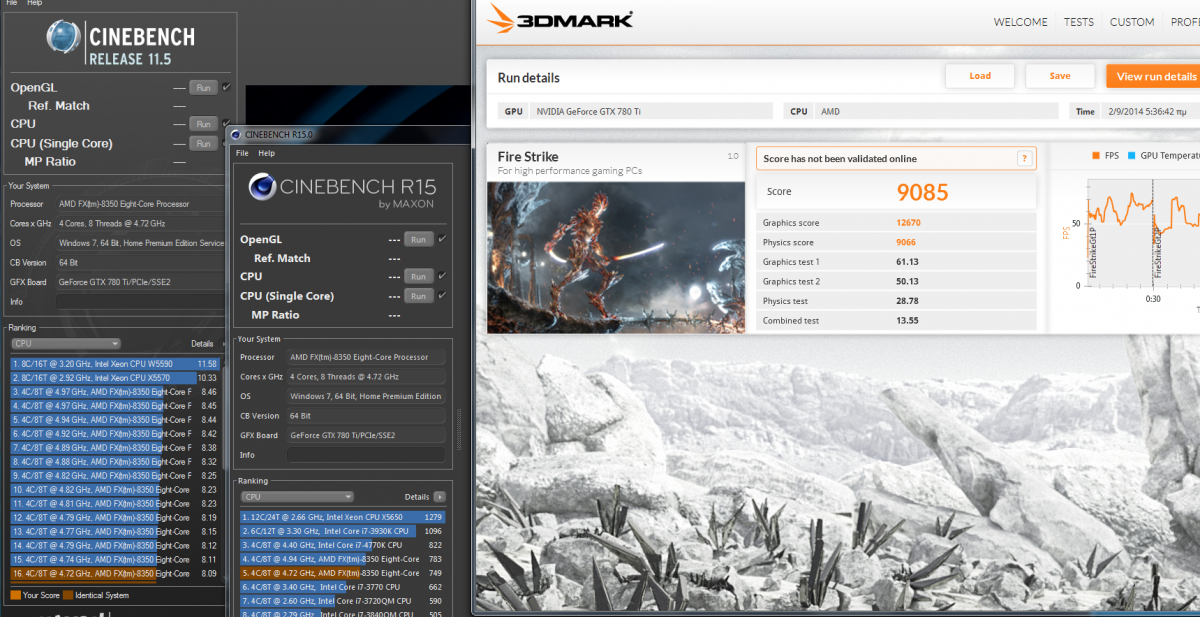This screenshot has width=1200, height=617.
Task: Click the NVIDIA GeForce GTX 780 Ti GPU field
Action: coord(651,112)
